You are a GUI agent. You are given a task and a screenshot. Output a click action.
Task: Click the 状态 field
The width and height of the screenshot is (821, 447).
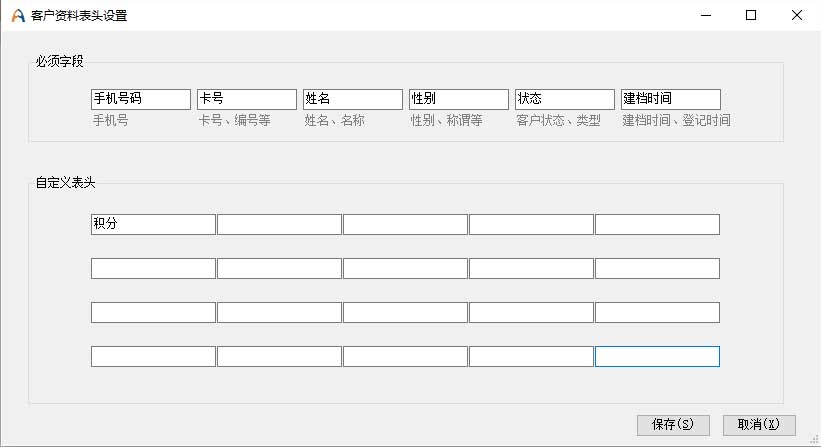point(565,99)
